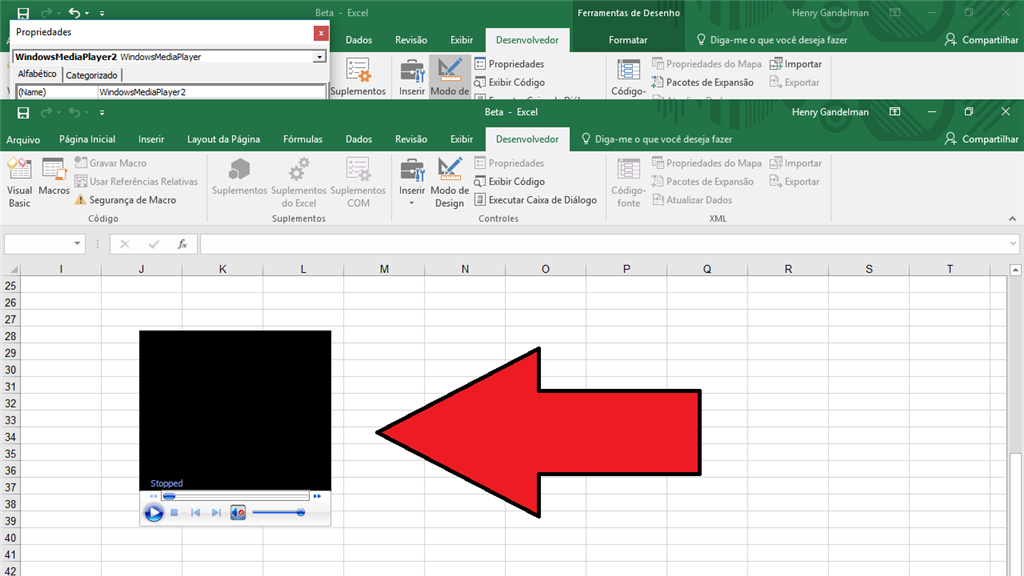Viewport: 1024px width, 576px height.
Task: Toggle Usar Referências Relativas
Action: 136,182
